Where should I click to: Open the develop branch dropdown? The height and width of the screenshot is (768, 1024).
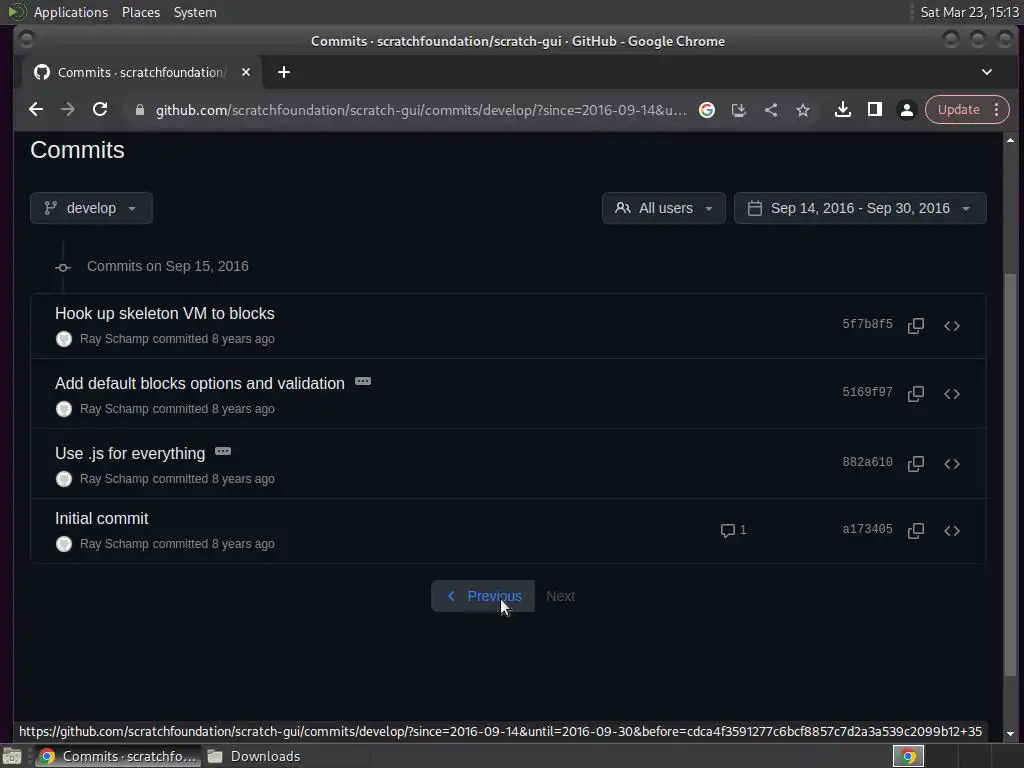[x=91, y=208]
